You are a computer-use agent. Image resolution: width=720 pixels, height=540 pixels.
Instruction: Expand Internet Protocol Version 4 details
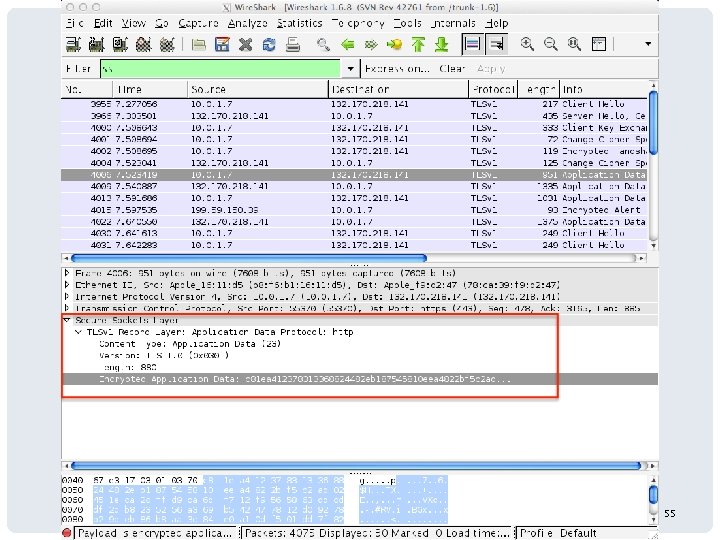tap(68, 297)
